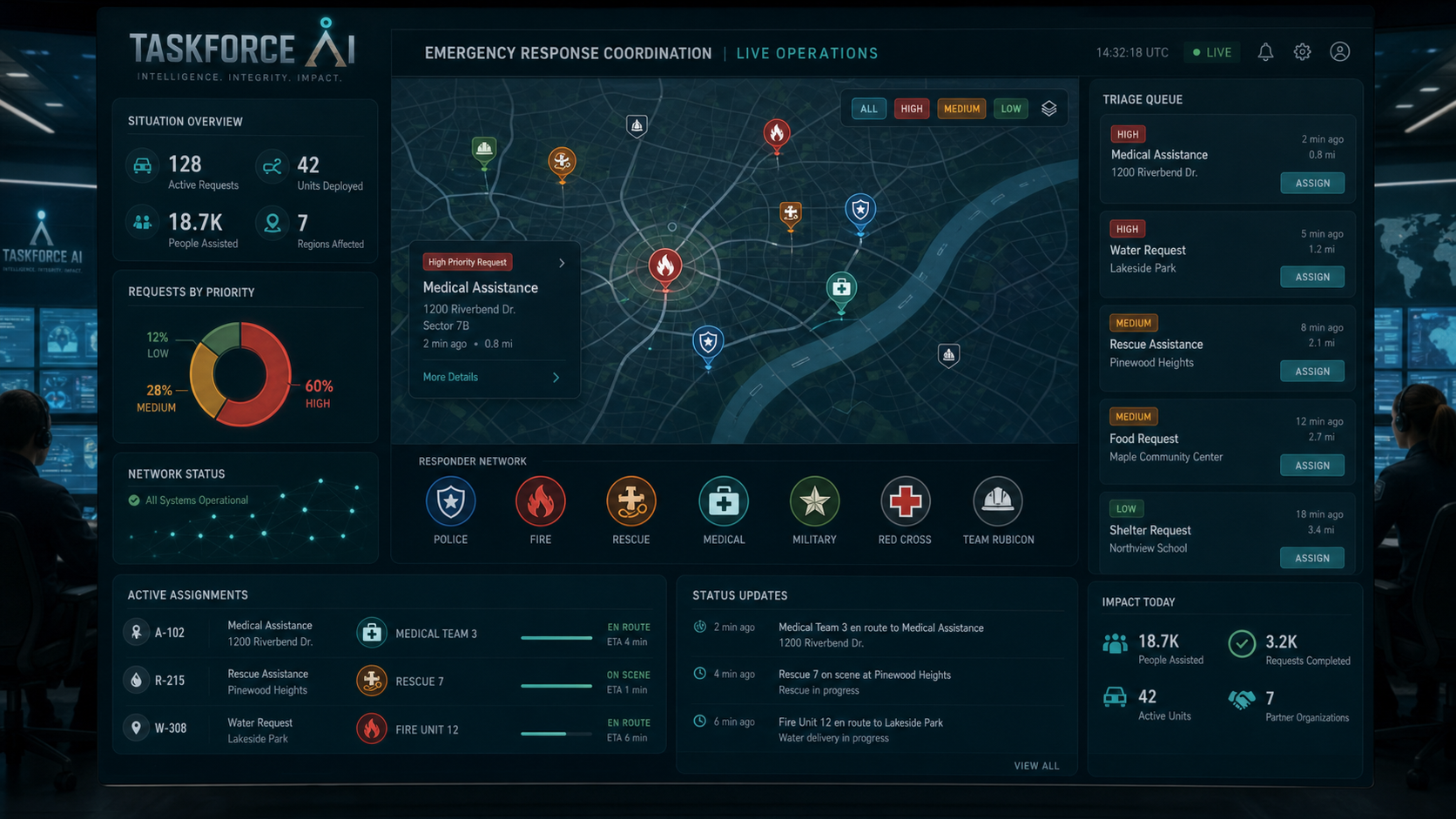The width and height of the screenshot is (1456, 819).
Task: Assign the Water Request at Lakeside Park
Action: [1312, 277]
